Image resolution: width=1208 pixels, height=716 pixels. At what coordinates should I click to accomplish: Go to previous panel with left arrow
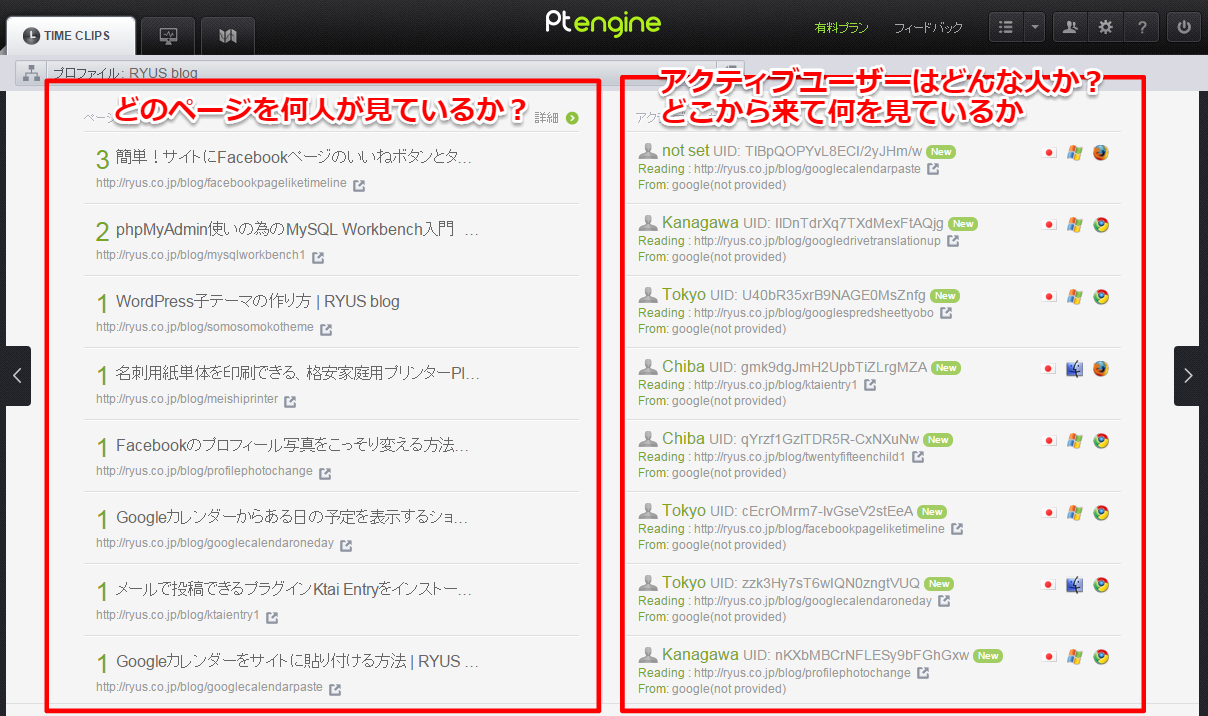pos(15,376)
